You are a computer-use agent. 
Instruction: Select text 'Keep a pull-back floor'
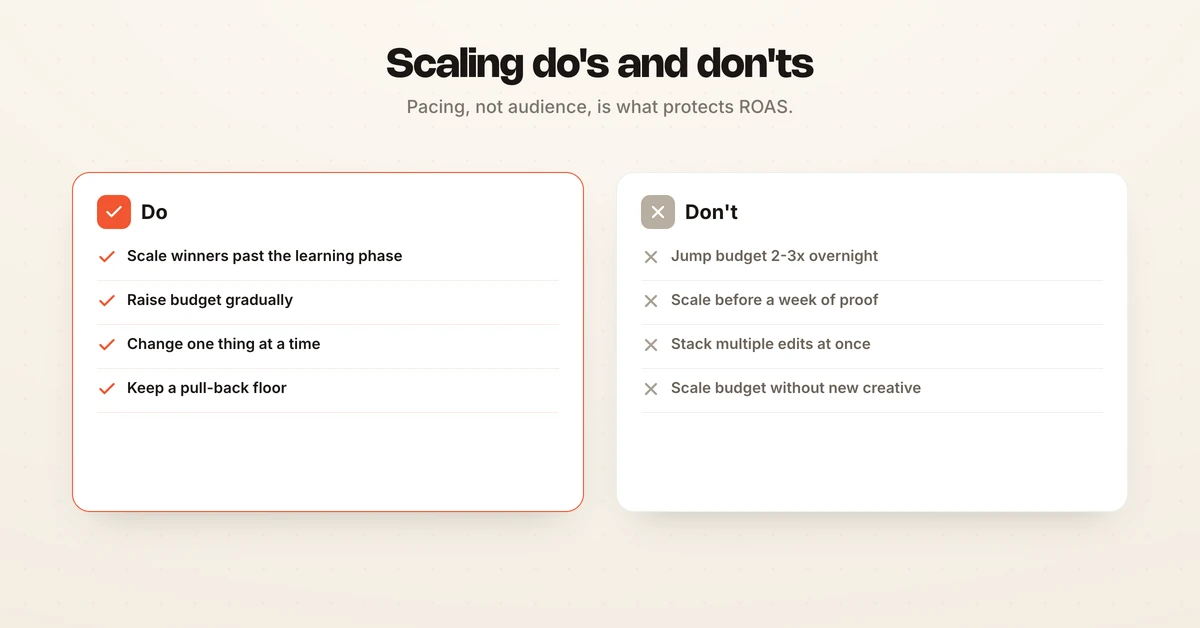(207, 388)
